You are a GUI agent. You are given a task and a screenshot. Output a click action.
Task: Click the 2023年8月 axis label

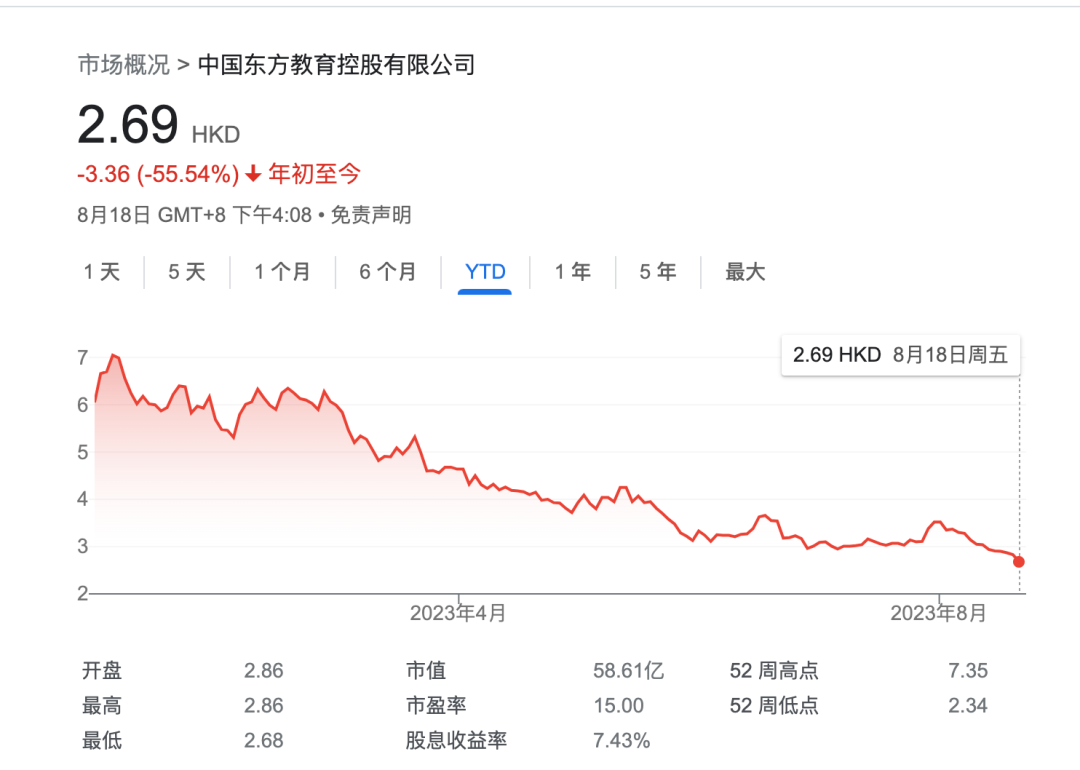click(x=938, y=613)
